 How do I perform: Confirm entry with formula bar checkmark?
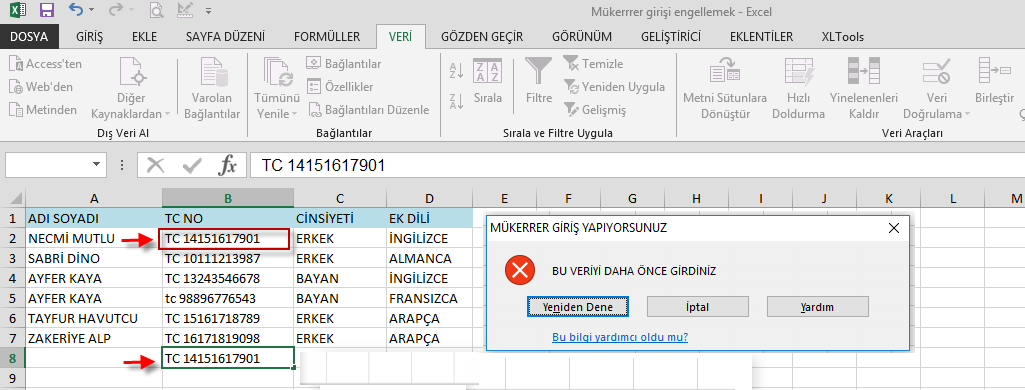pyautogui.click(x=192, y=165)
